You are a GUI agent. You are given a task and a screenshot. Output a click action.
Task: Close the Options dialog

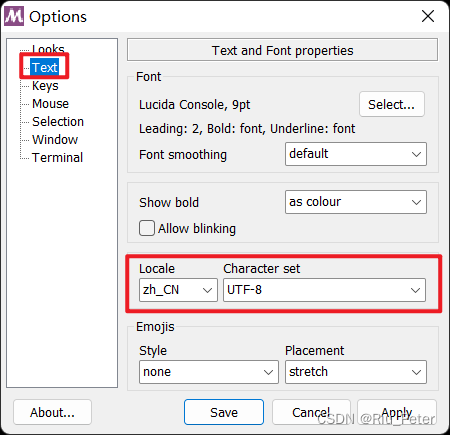coord(428,16)
